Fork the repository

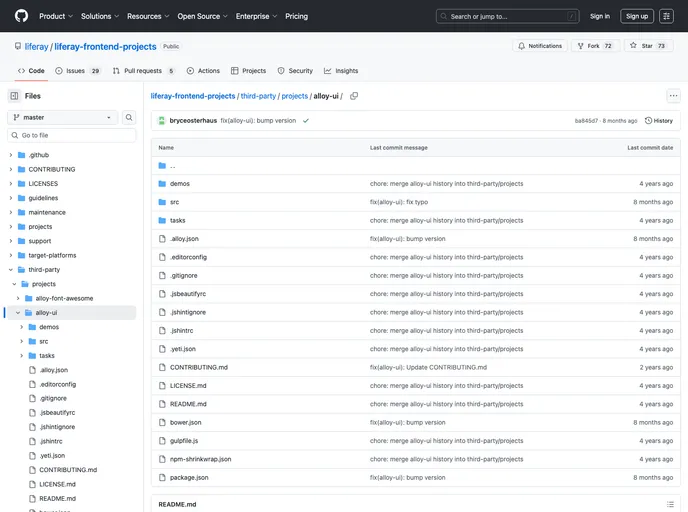coord(595,46)
